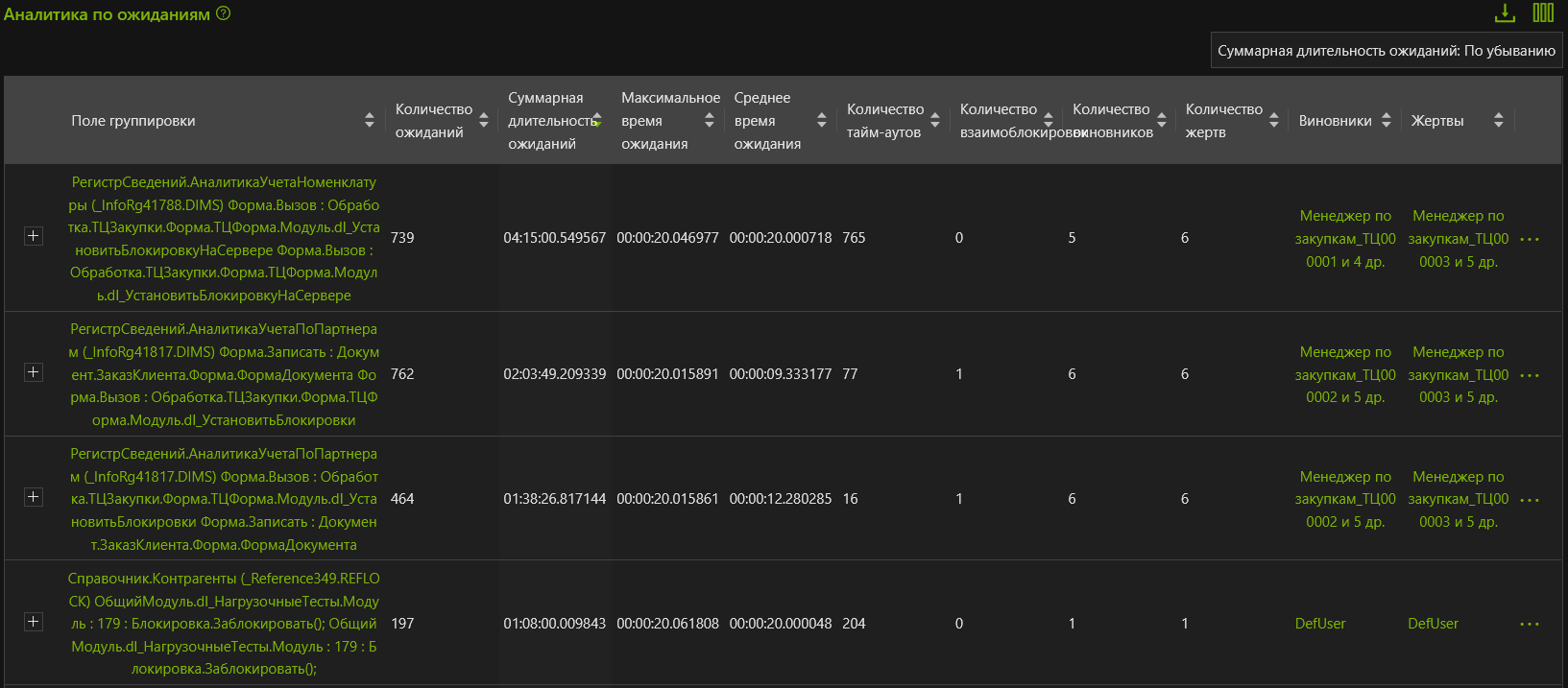Sort by Количество тайм-аутов column
Viewport: 1568px width, 688px height.
(x=934, y=120)
